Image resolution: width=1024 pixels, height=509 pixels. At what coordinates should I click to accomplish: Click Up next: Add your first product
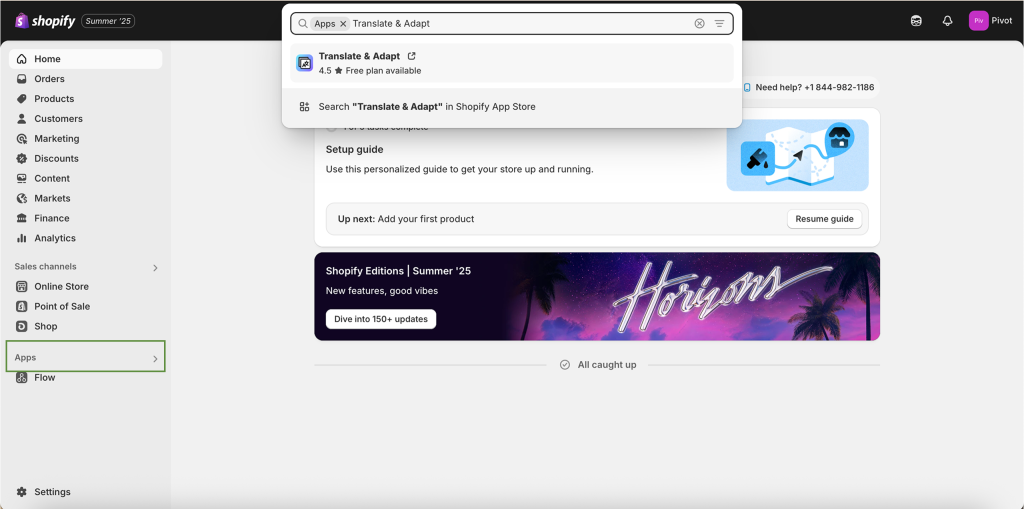pos(406,219)
